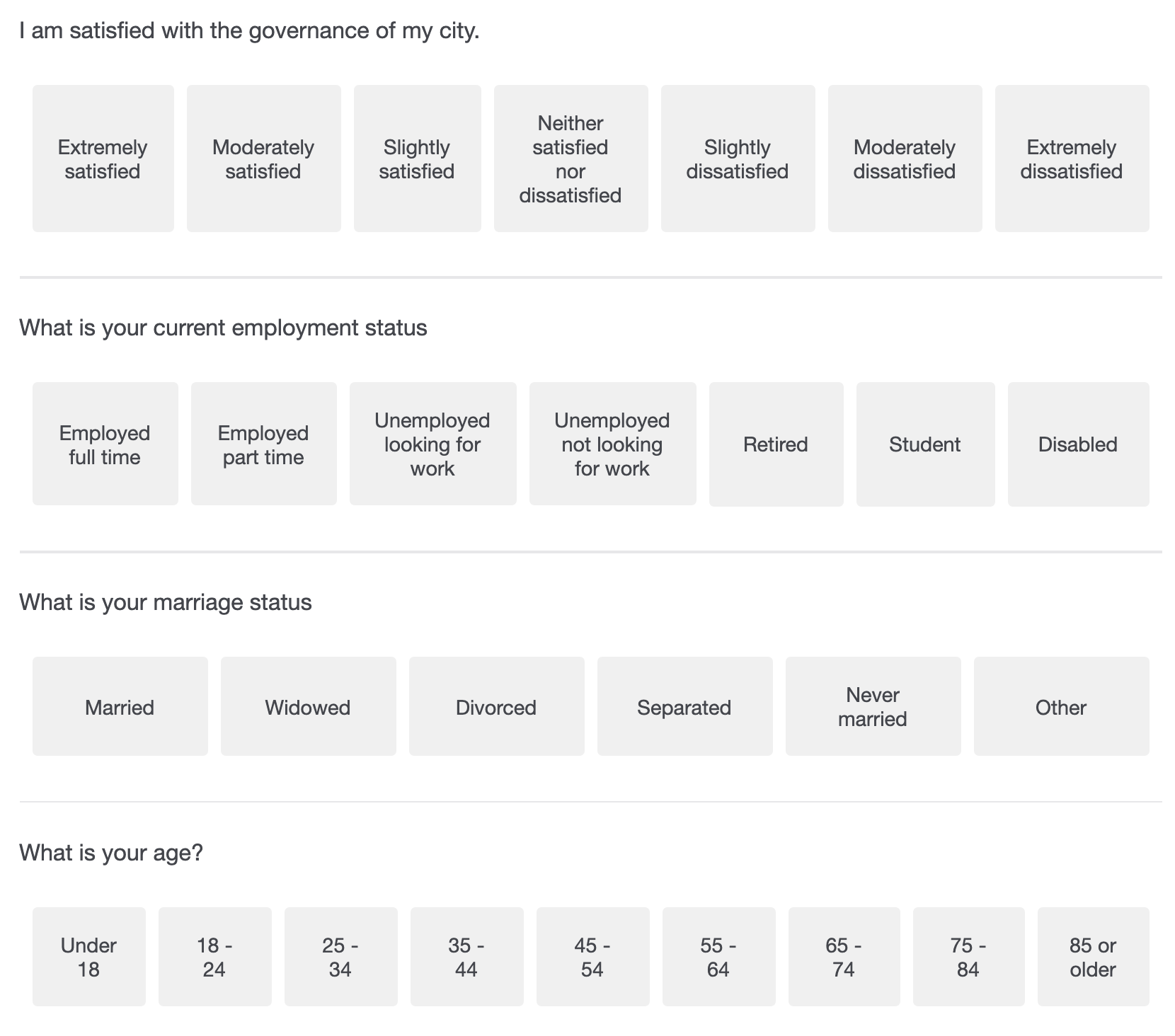Select the "25 - 34" age range
Viewport: 1175px width, 1036px height.
(340, 957)
